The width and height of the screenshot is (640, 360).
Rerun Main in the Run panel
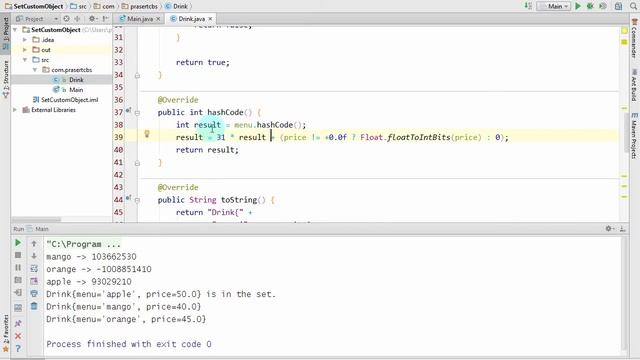[18, 243]
